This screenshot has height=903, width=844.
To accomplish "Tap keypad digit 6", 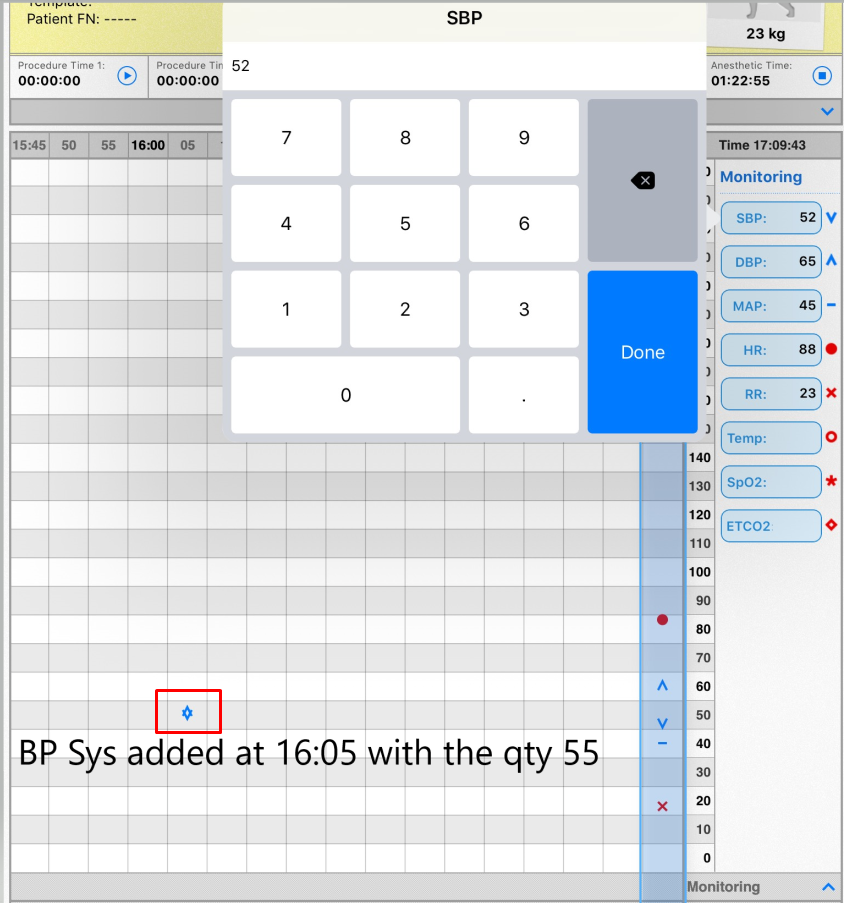I will pos(523,223).
